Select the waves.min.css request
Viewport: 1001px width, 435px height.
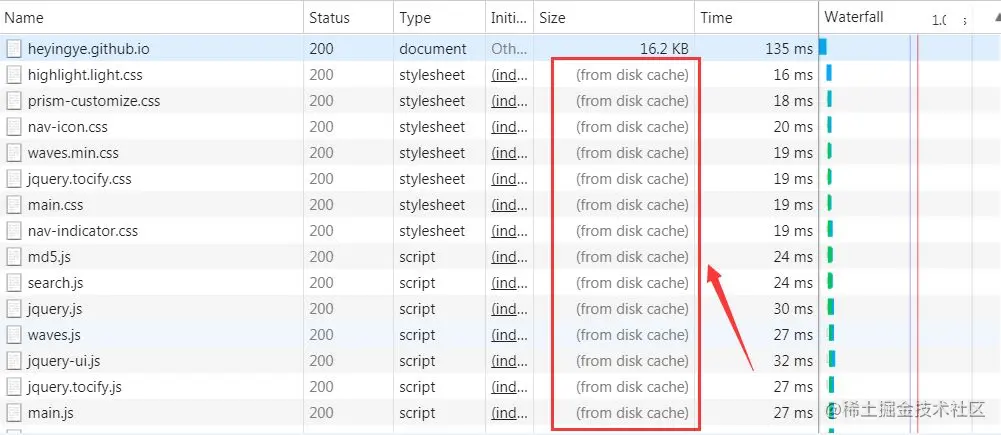pyautogui.click(x=409, y=153)
